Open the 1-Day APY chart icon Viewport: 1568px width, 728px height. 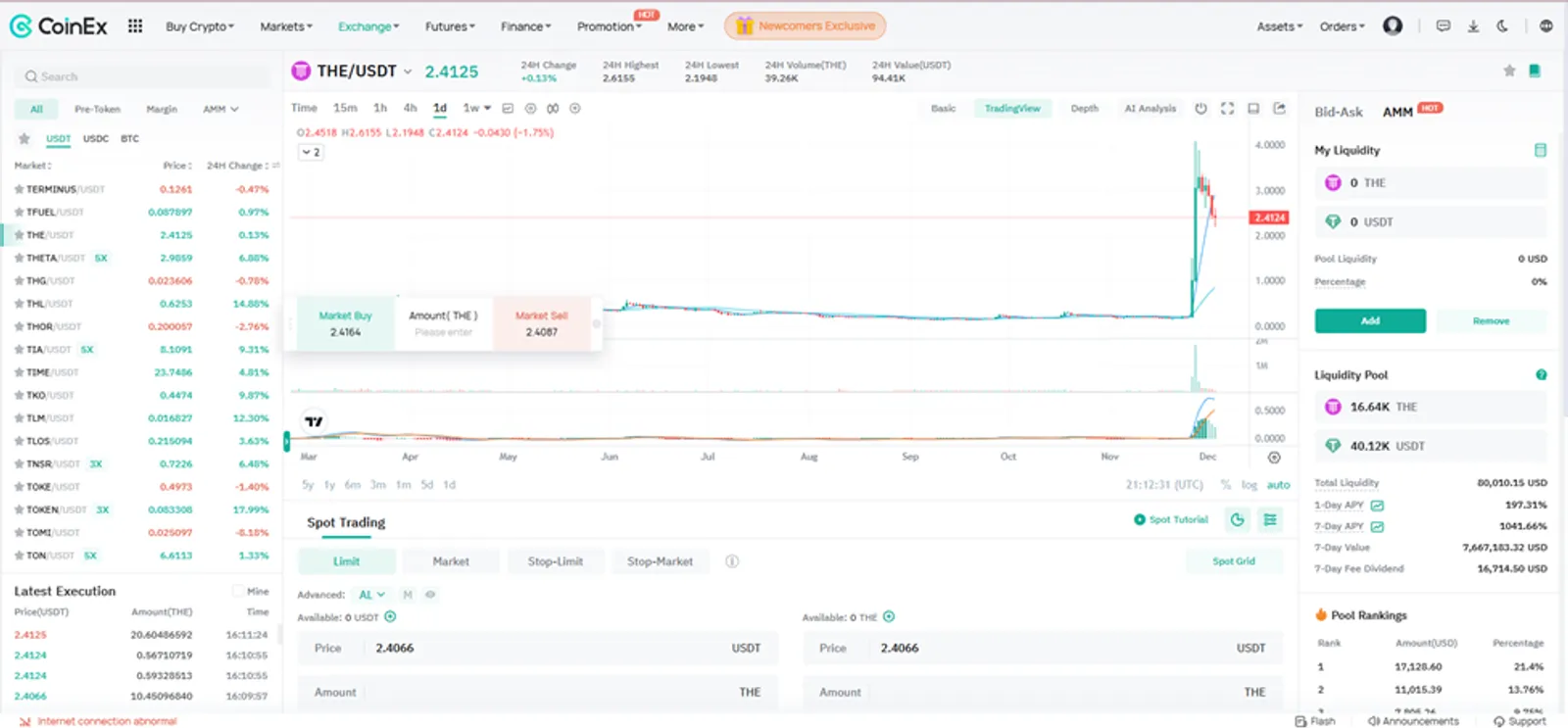click(1377, 506)
